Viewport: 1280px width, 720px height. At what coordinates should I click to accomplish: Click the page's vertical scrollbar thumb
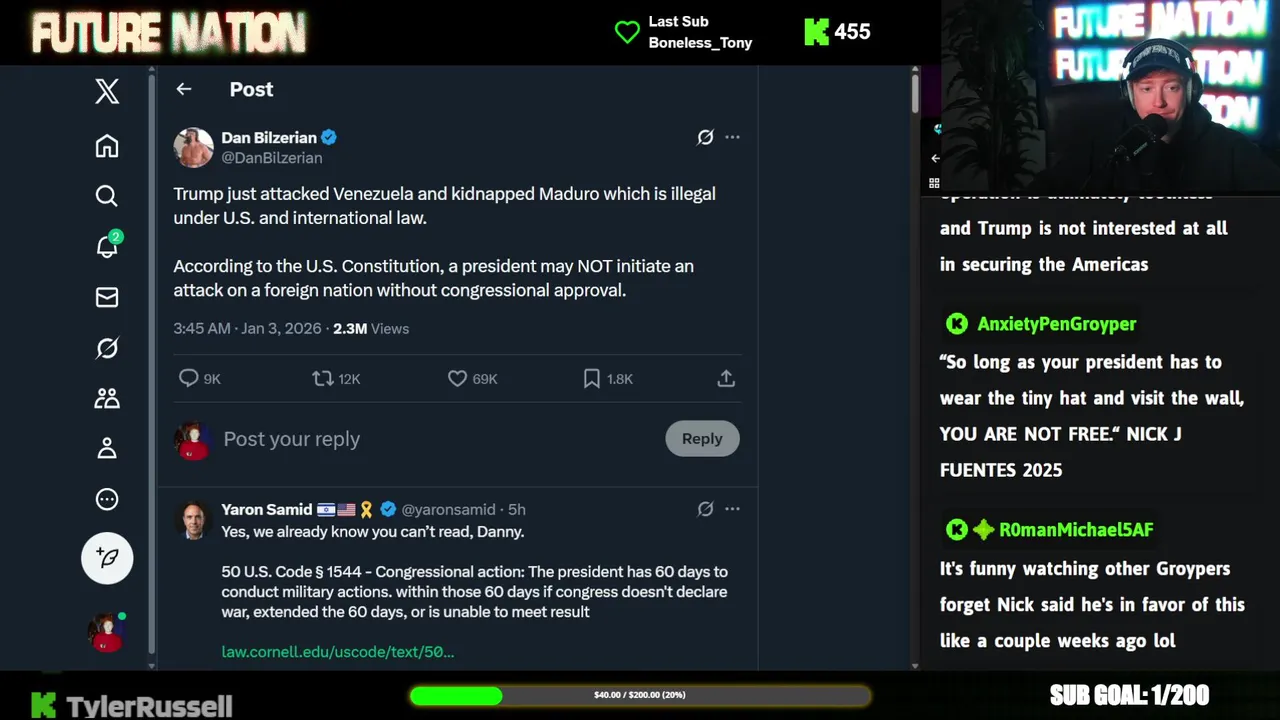(915, 93)
